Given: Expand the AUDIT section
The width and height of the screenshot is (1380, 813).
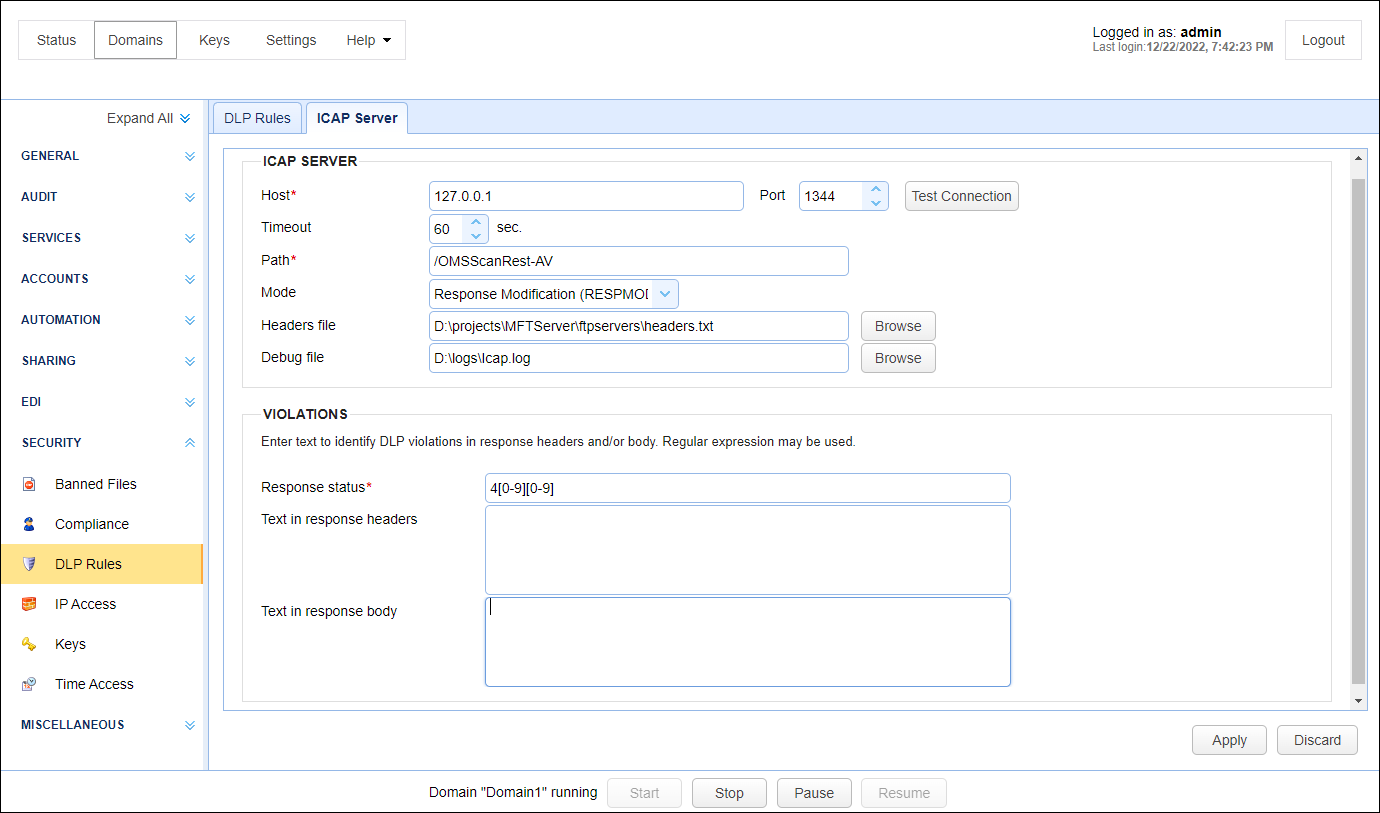Looking at the screenshot, I should (x=190, y=197).
